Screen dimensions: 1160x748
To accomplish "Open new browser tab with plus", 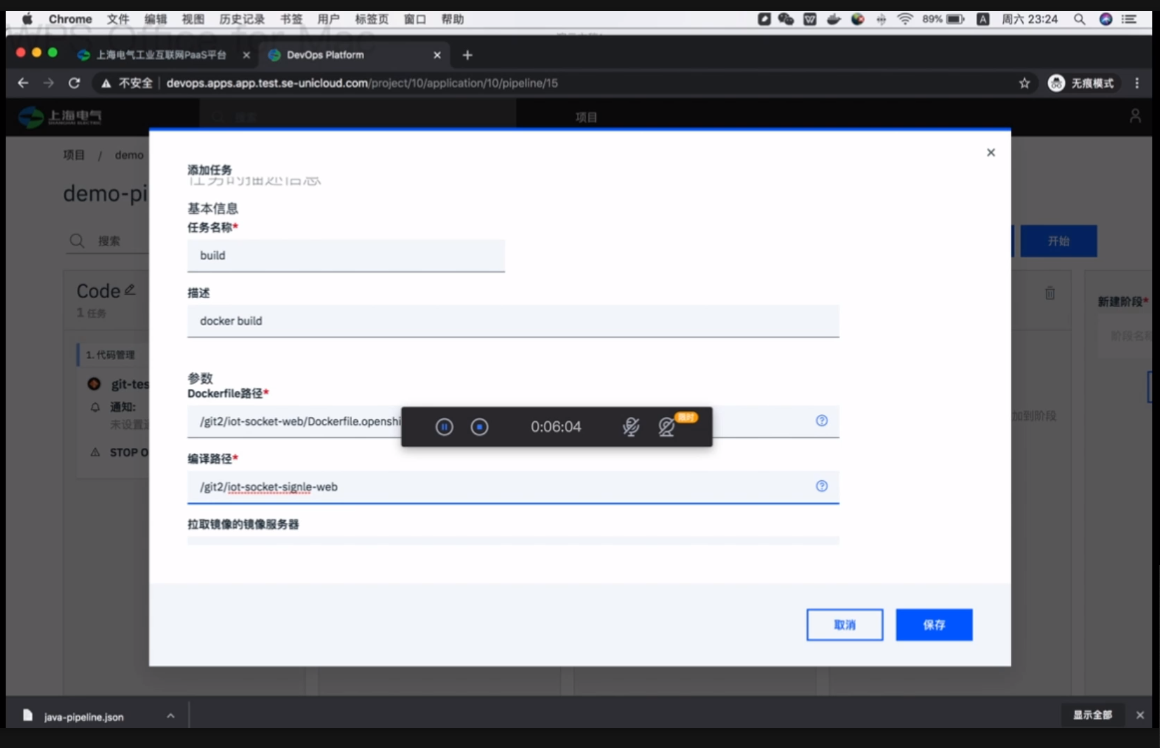I will point(467,55).
